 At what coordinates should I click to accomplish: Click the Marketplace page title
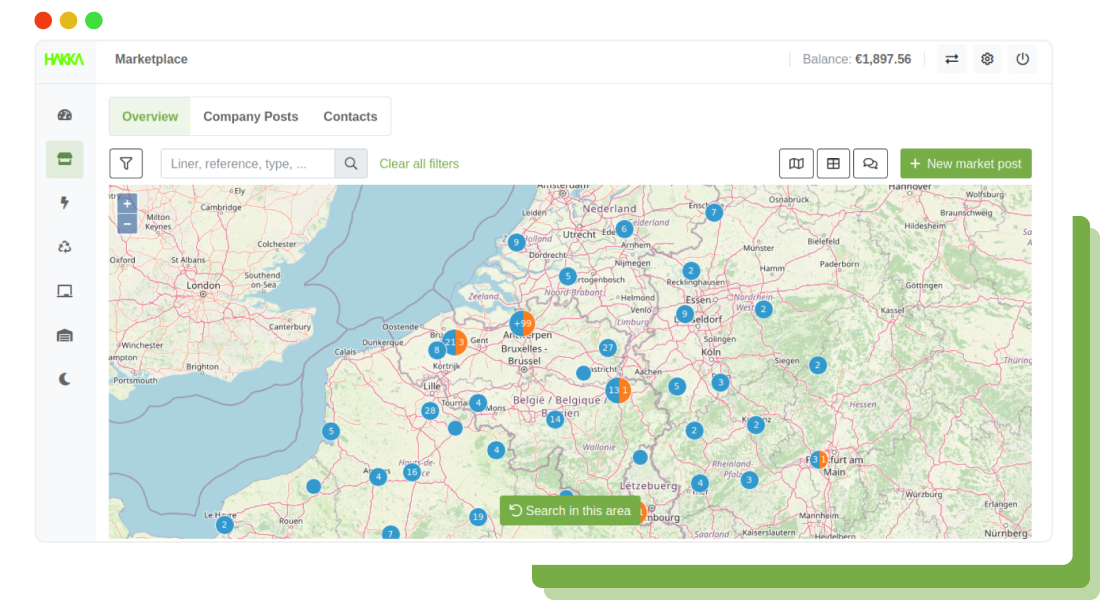coord(151,59)
